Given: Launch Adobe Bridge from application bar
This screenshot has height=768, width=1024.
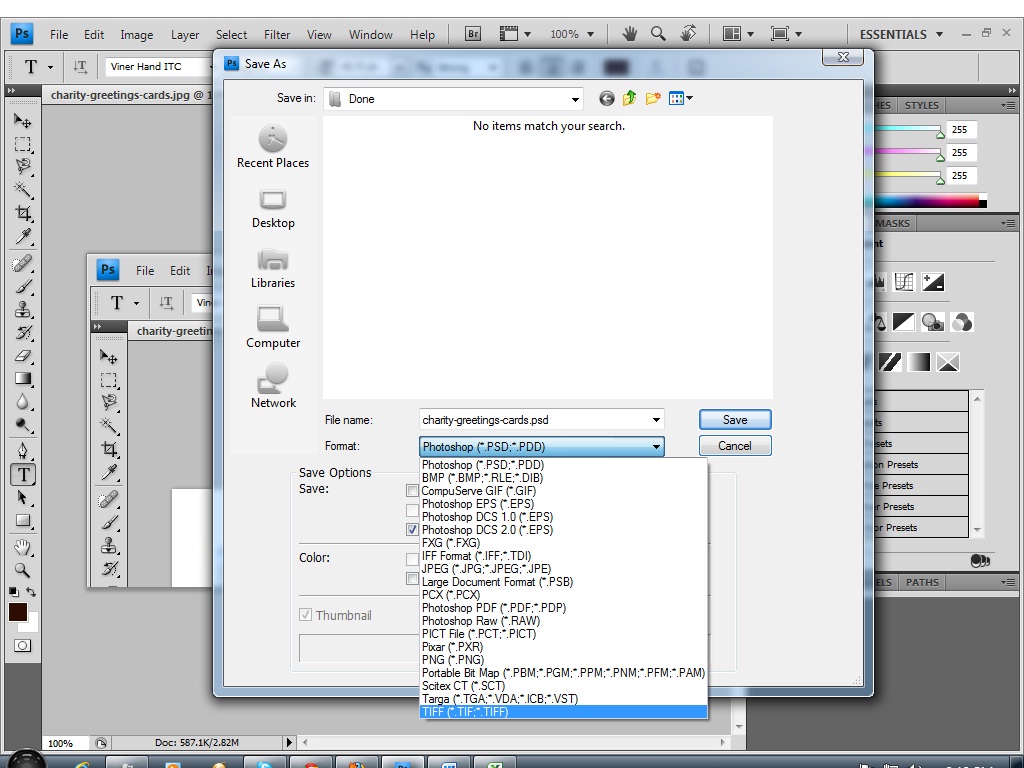Looking at the screenshot, I should pyautogui.click(x=473, y=34).
